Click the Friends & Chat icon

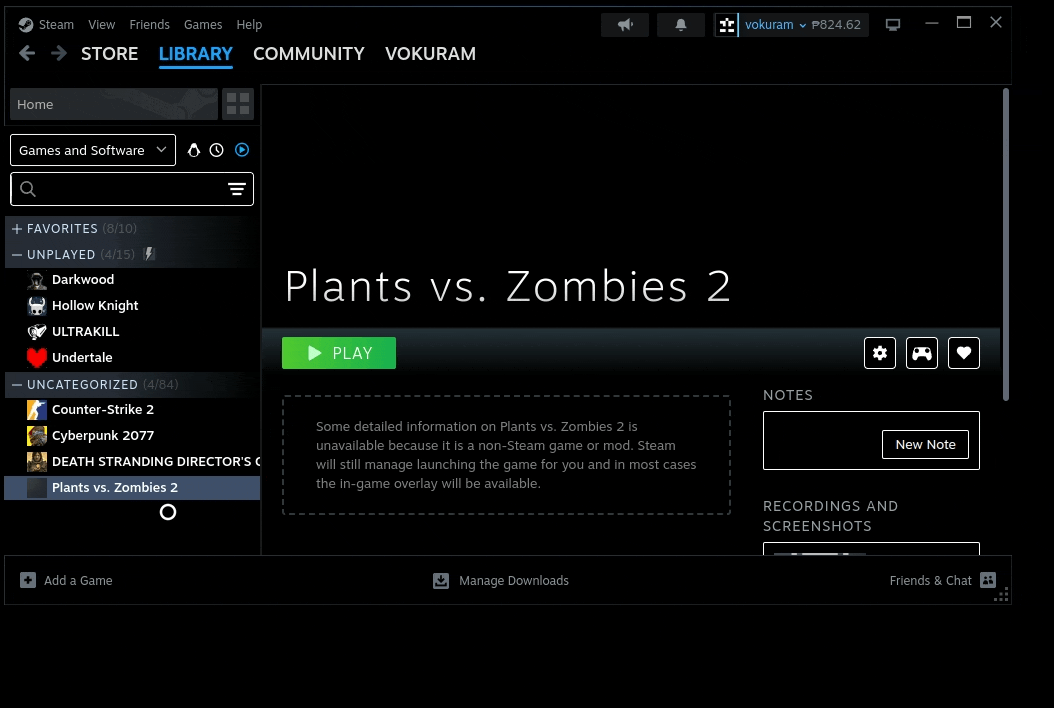[987, 580]
